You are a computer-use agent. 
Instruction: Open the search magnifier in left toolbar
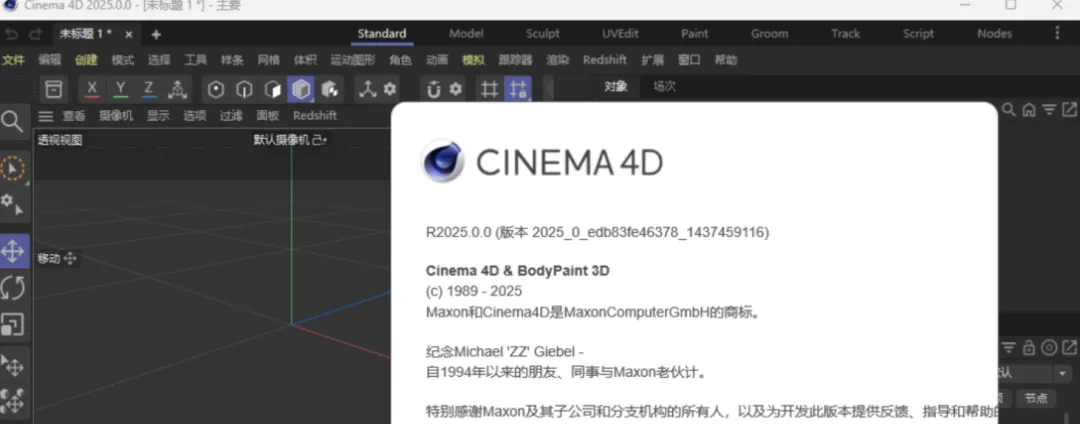click(12, 122)
